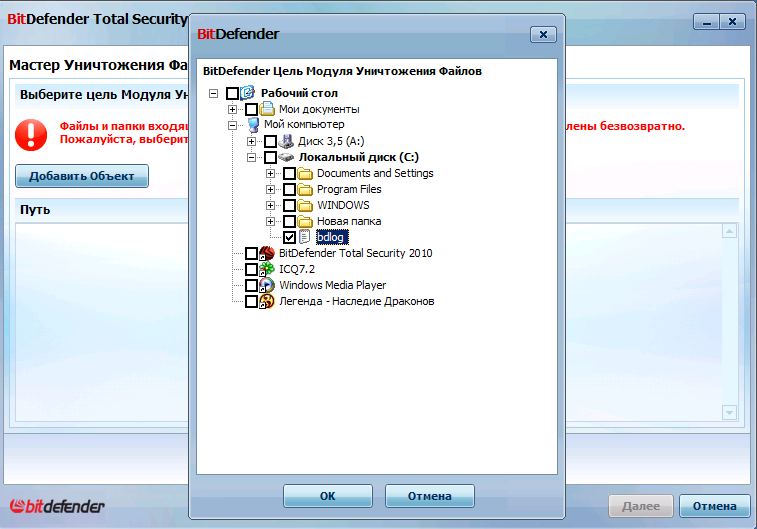757x529 pixels.
Task: Select the Локальный диск (C:) label
Action: coord(358,157)
